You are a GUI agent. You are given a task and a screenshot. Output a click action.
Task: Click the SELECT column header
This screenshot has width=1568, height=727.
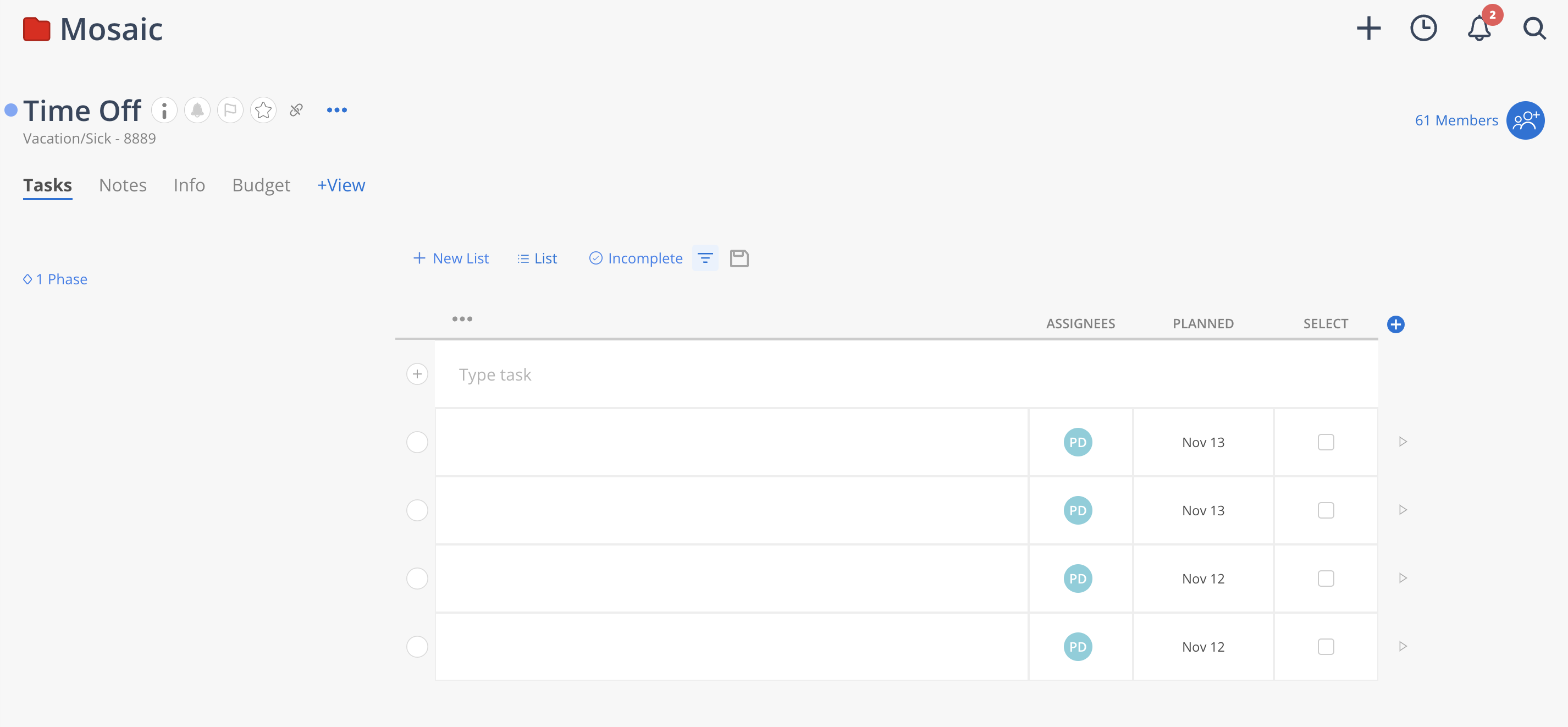(1325, 324)
